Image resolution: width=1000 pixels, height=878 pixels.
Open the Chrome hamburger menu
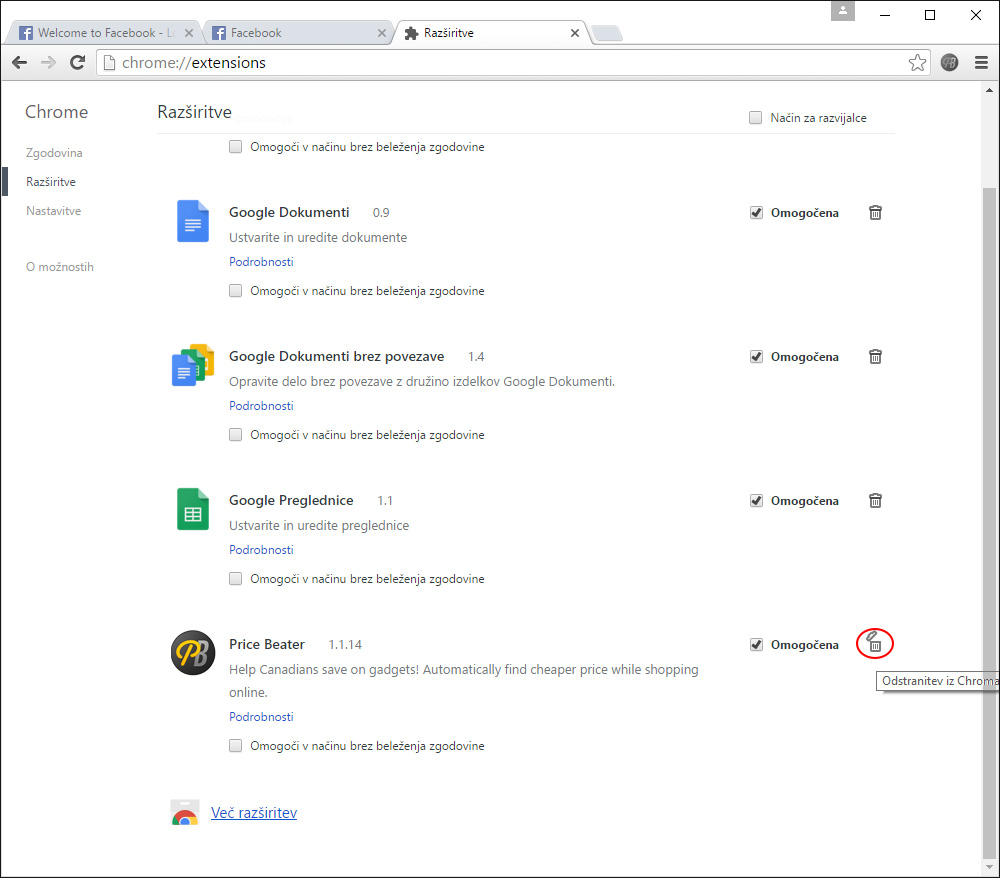pyautogui.click(x=981, y=62)
